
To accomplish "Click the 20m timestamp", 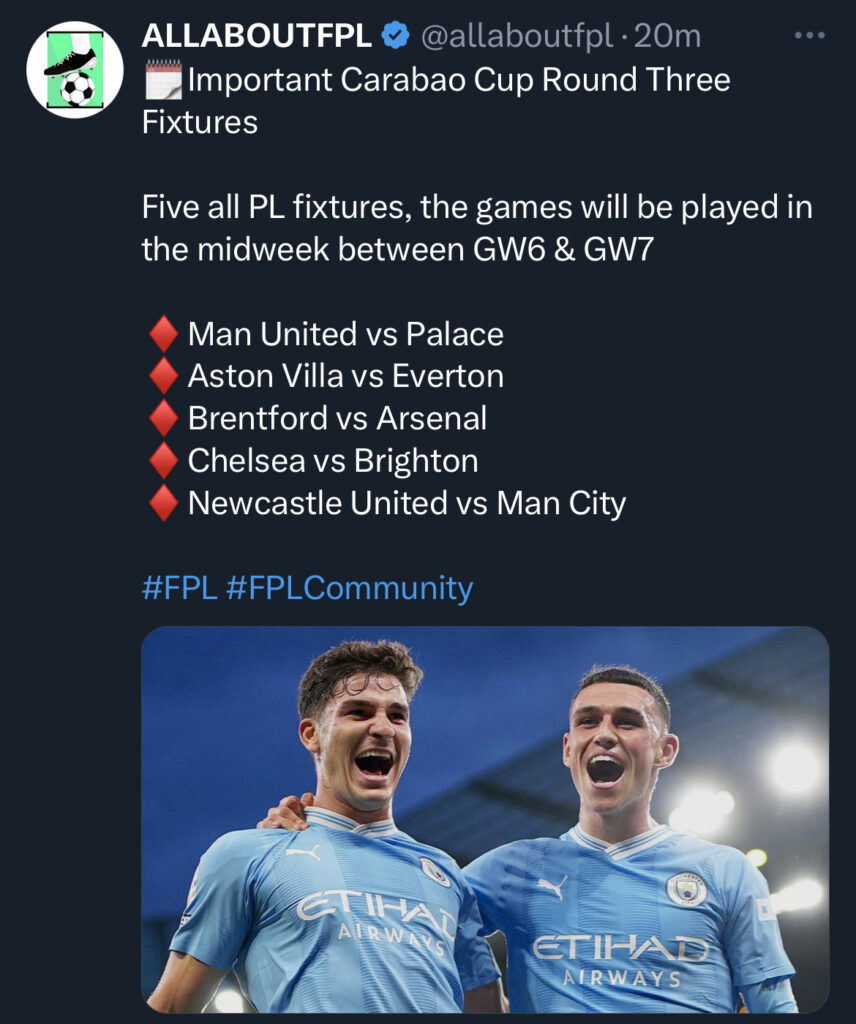I will [x=668, y=37].
